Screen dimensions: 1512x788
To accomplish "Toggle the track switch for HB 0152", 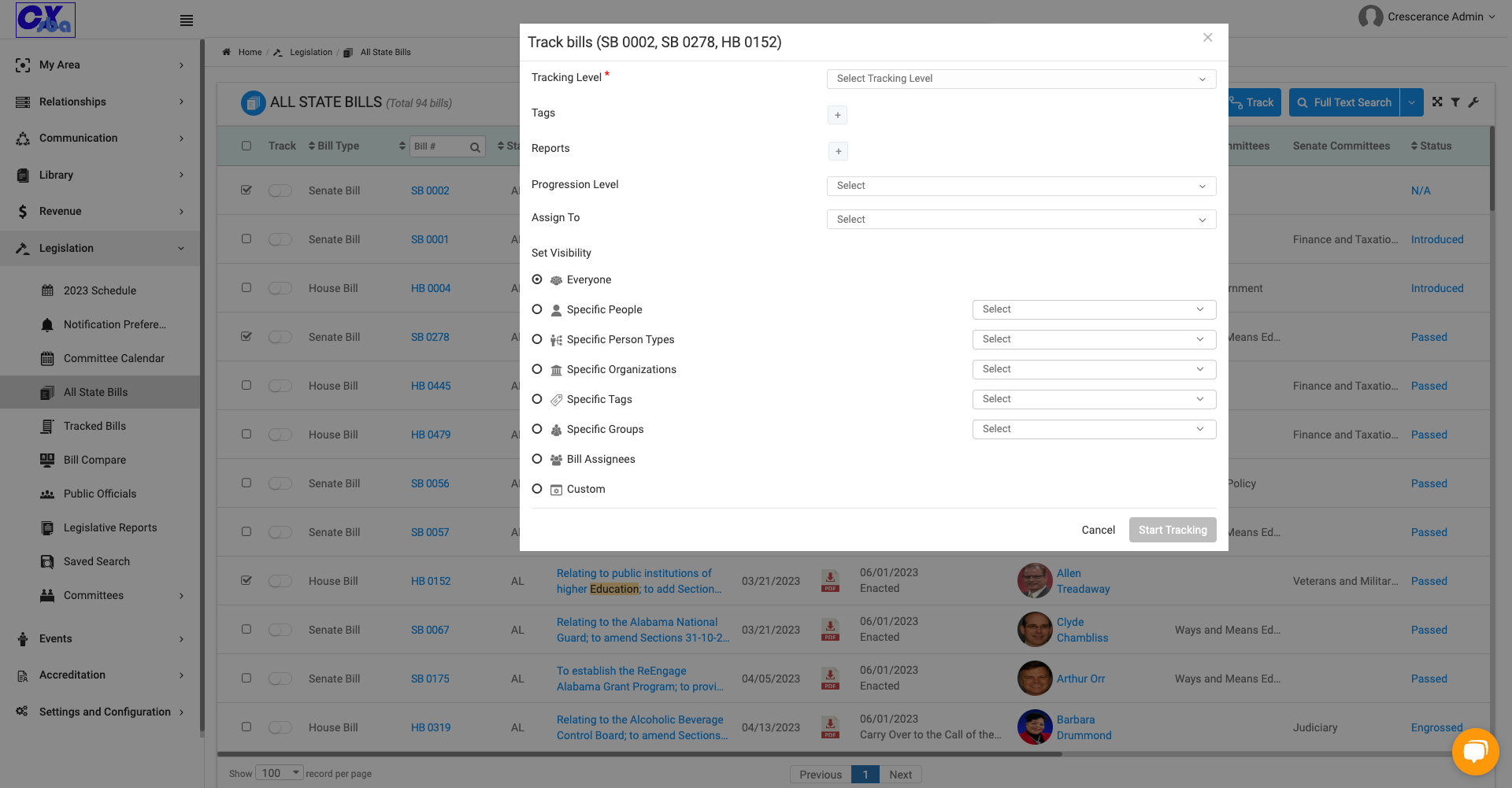I will pyautogui.click(x=280, y=581).
